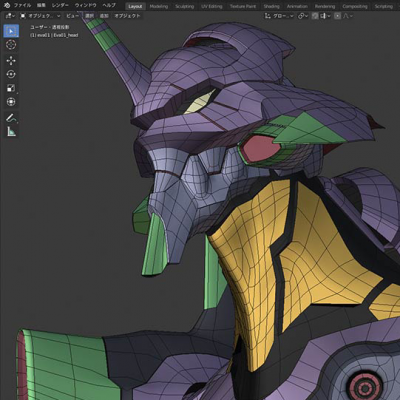Image resolution: width=400 pixels, height=400 pixels.
Task: Select the Rotate tool
Action: (11, 74)
